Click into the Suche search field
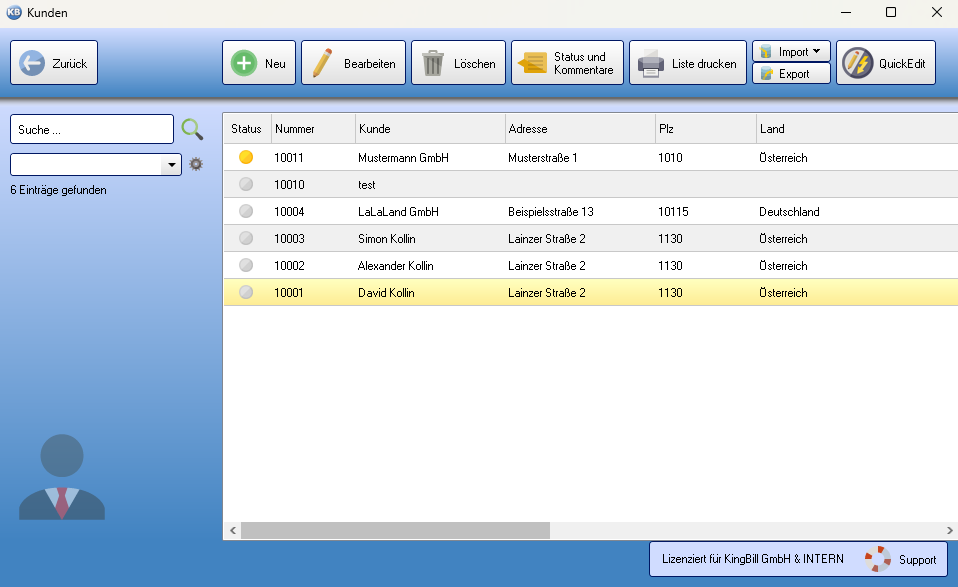This screenshot has width=958, height=587. [x=91, y=129]
